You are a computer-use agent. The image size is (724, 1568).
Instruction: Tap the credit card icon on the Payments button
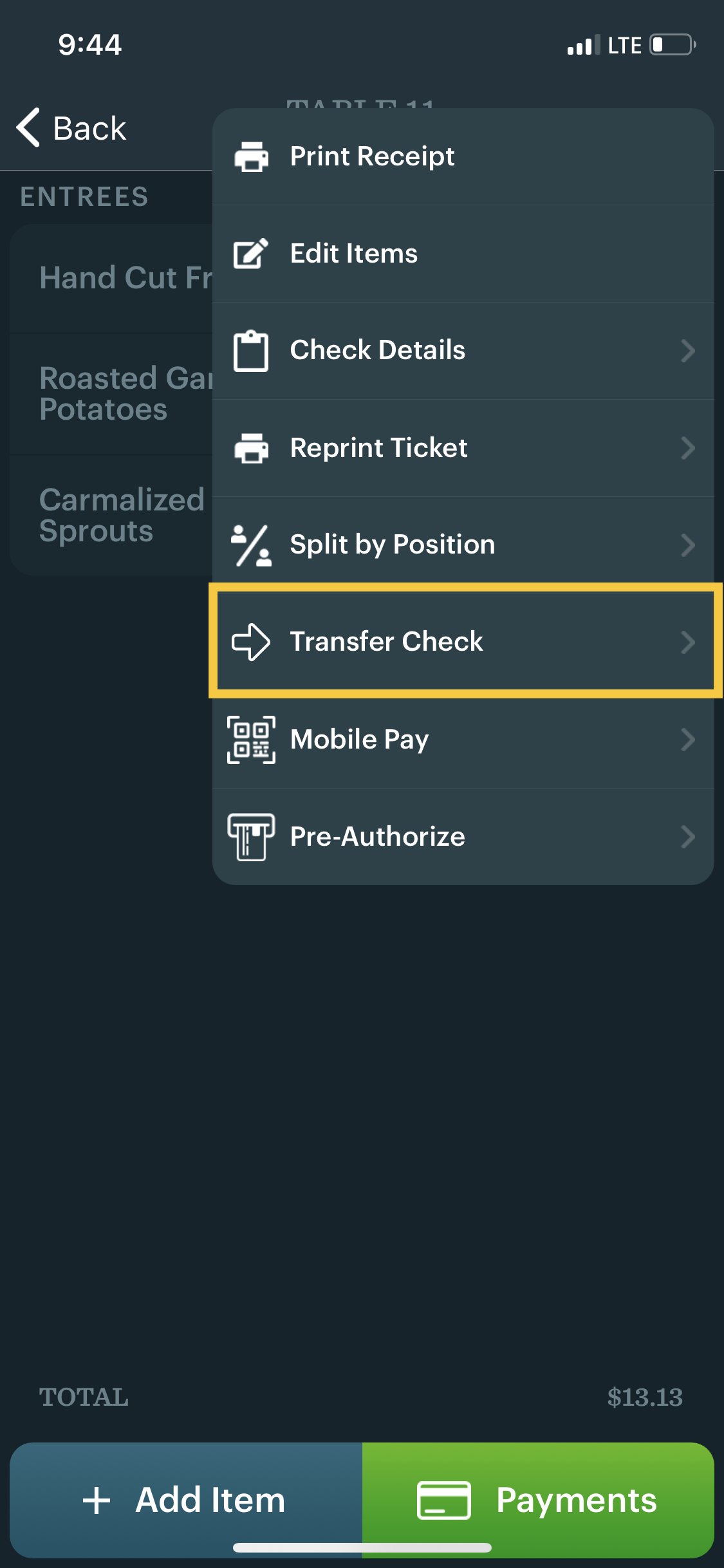pyautogui.click(x=442, y=1500)
